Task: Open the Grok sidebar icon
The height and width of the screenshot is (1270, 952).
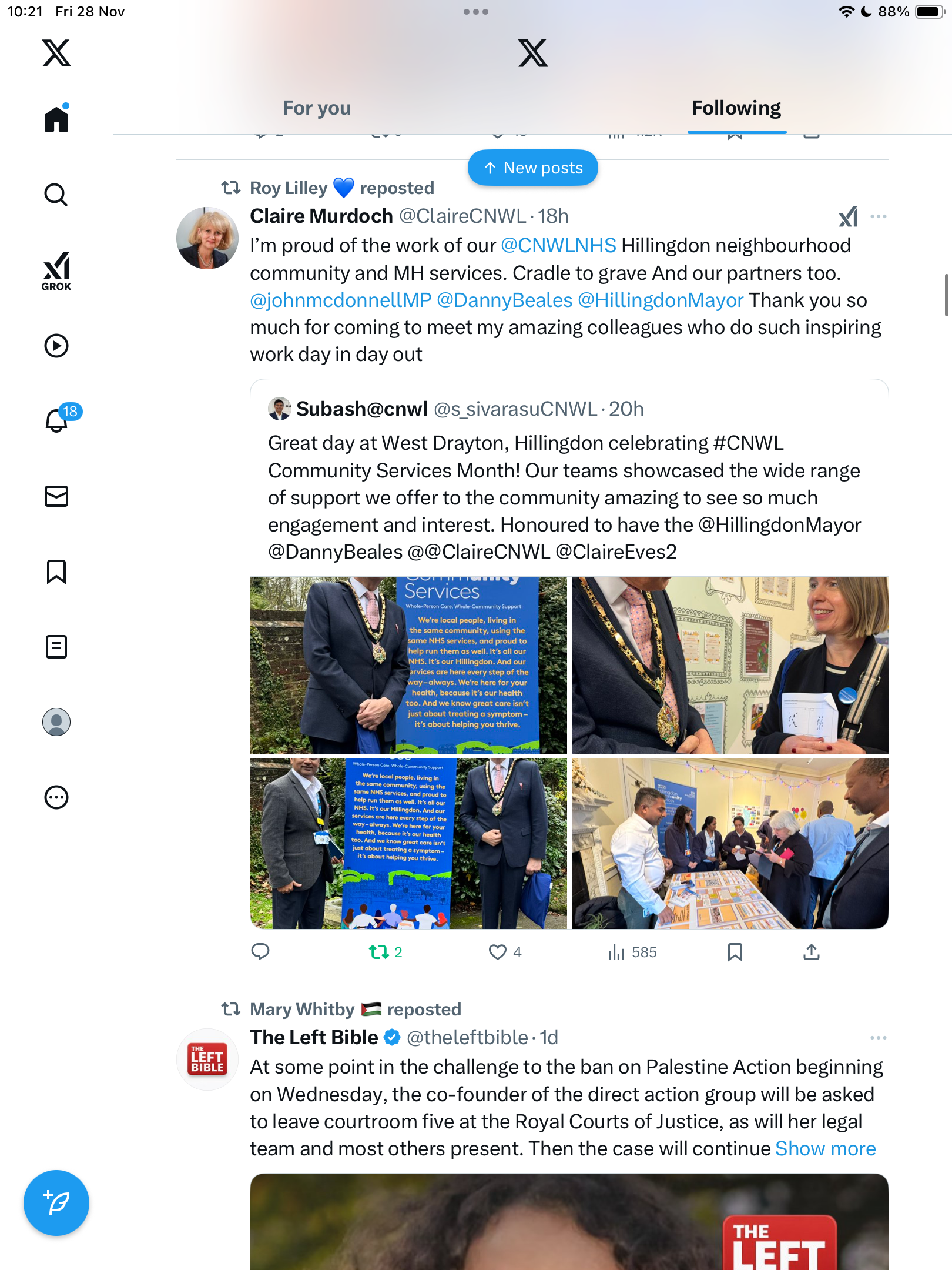Action: (x=56, y=272)
